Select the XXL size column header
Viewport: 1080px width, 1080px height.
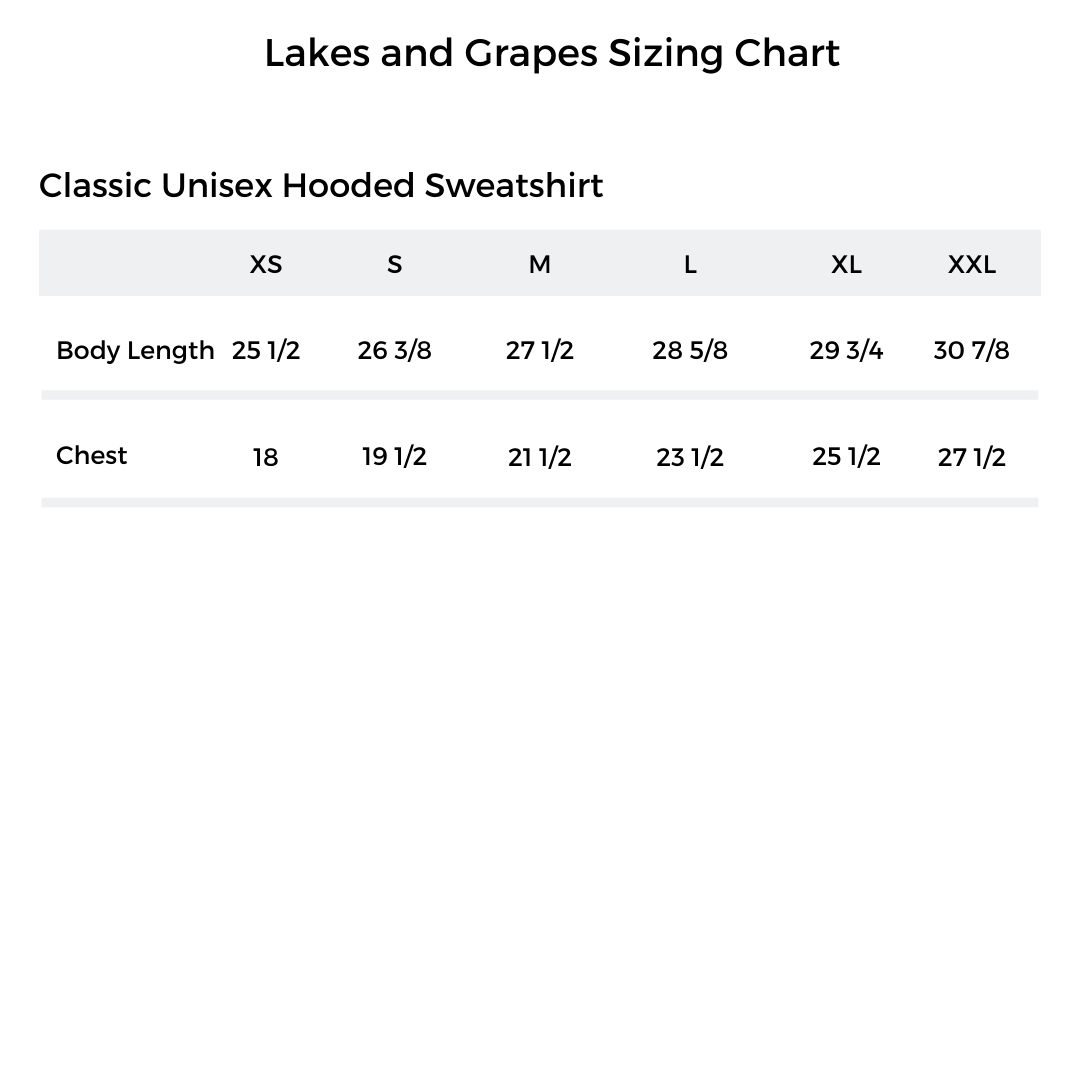tap(971, 264)
